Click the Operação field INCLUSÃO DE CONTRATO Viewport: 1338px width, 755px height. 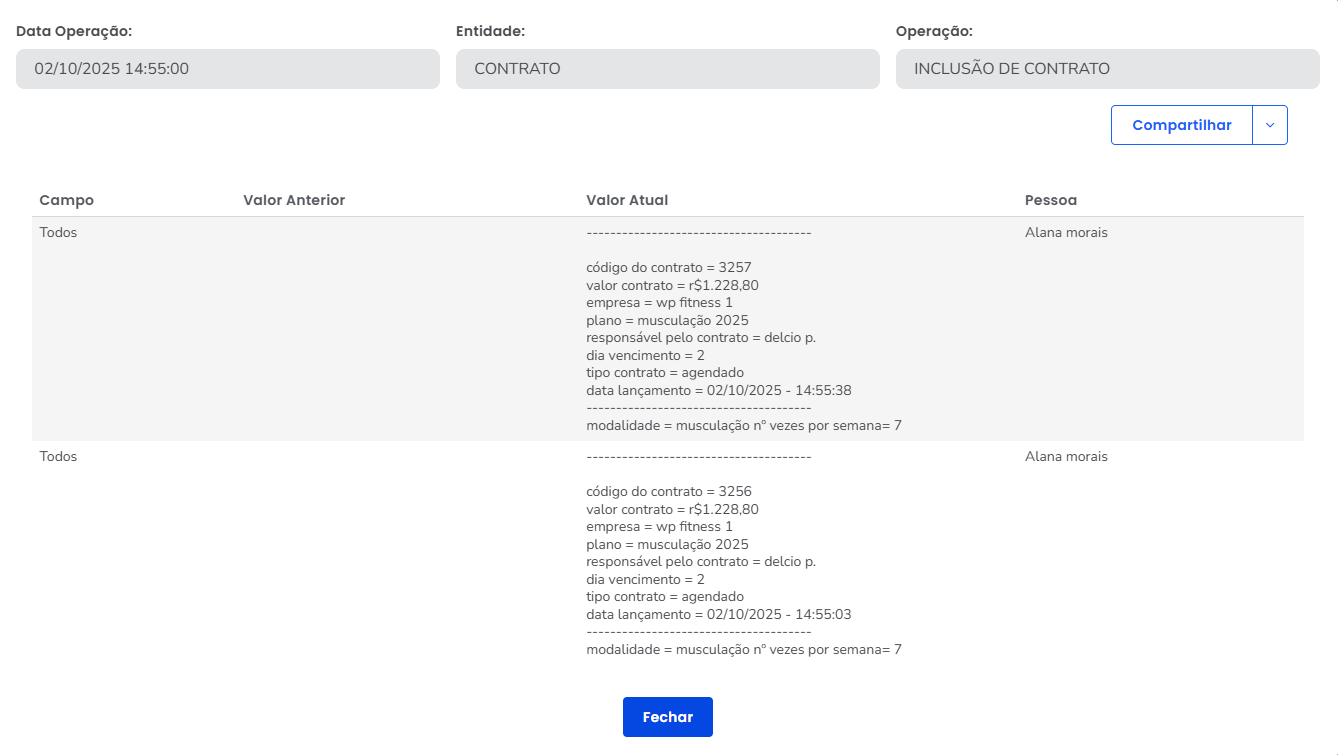tap(1107, 69)
